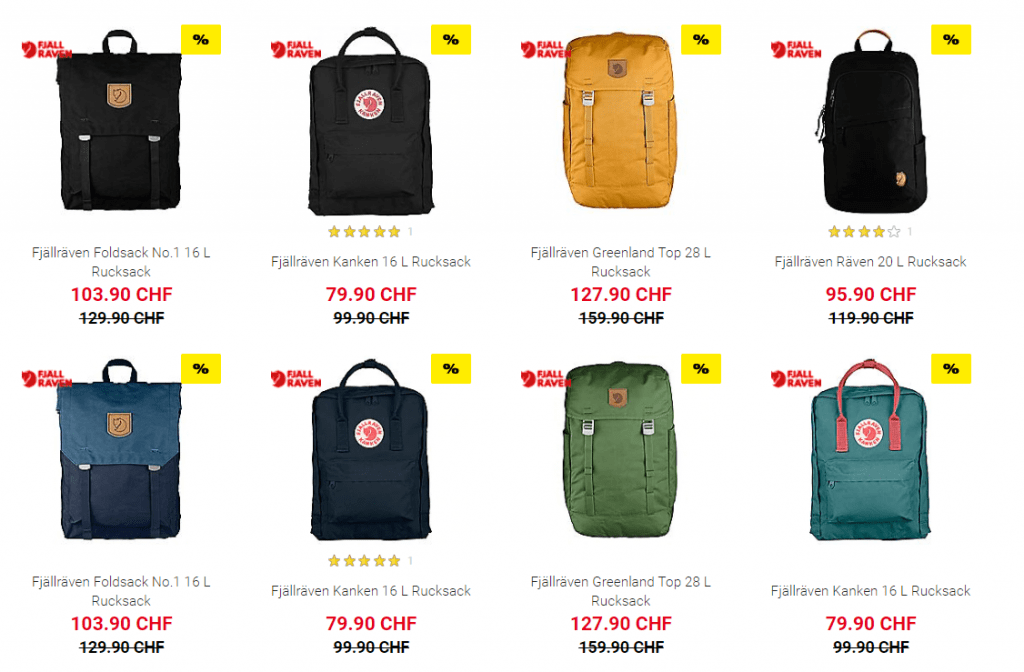
Task: Click the four-star rating under Räven backpack
Action: coord(864,231)
